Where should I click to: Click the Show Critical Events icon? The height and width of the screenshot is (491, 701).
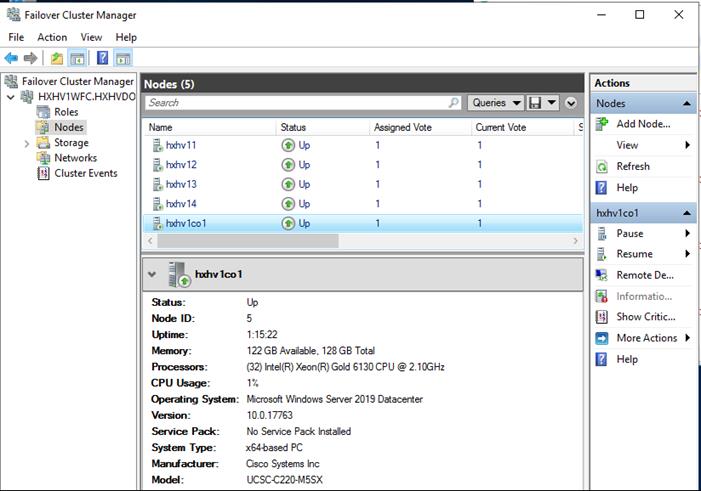(602, 317)
